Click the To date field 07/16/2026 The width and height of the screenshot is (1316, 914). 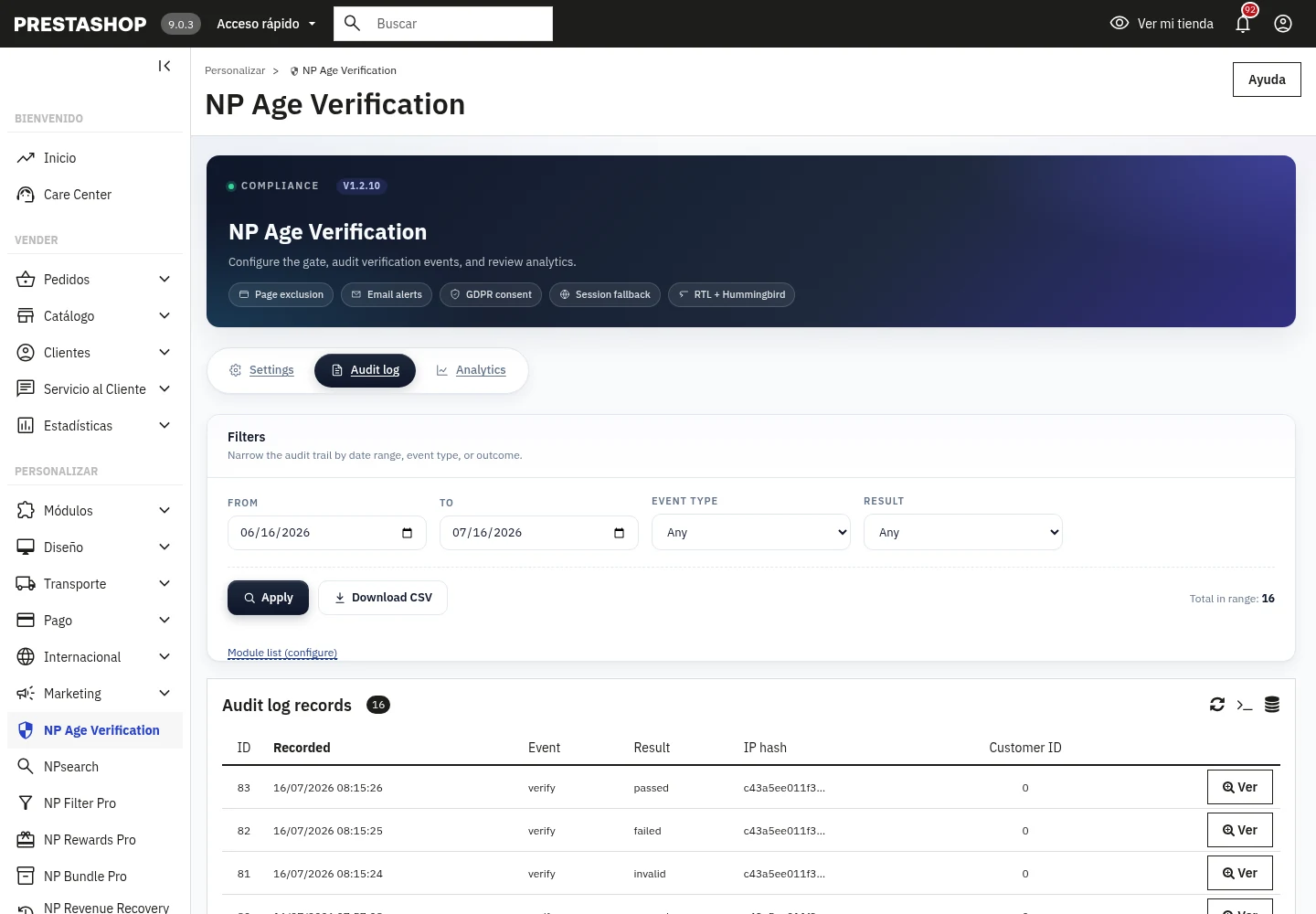tap(539, 533)
